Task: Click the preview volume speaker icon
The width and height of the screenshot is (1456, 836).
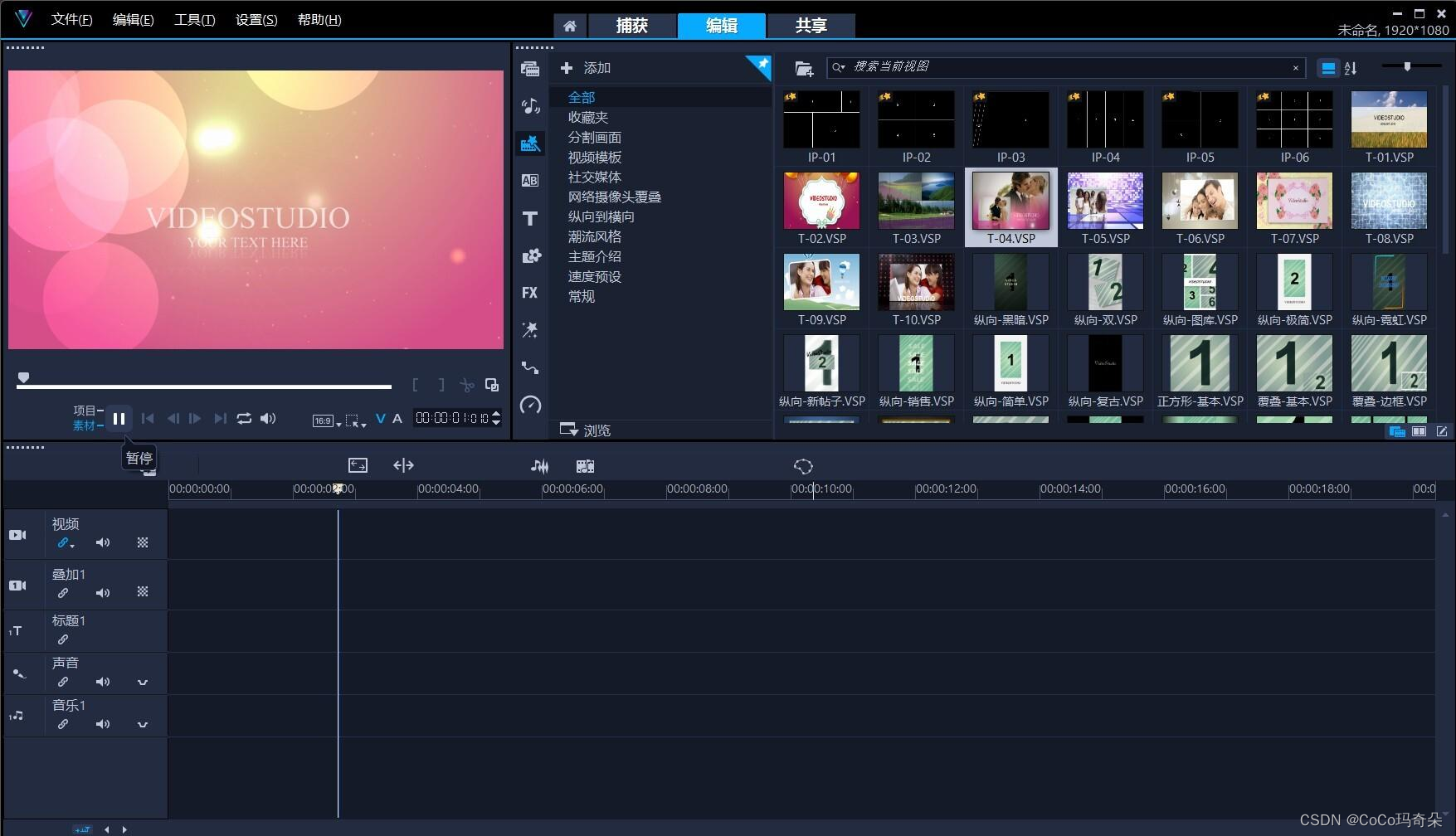Action: point(268,419)
